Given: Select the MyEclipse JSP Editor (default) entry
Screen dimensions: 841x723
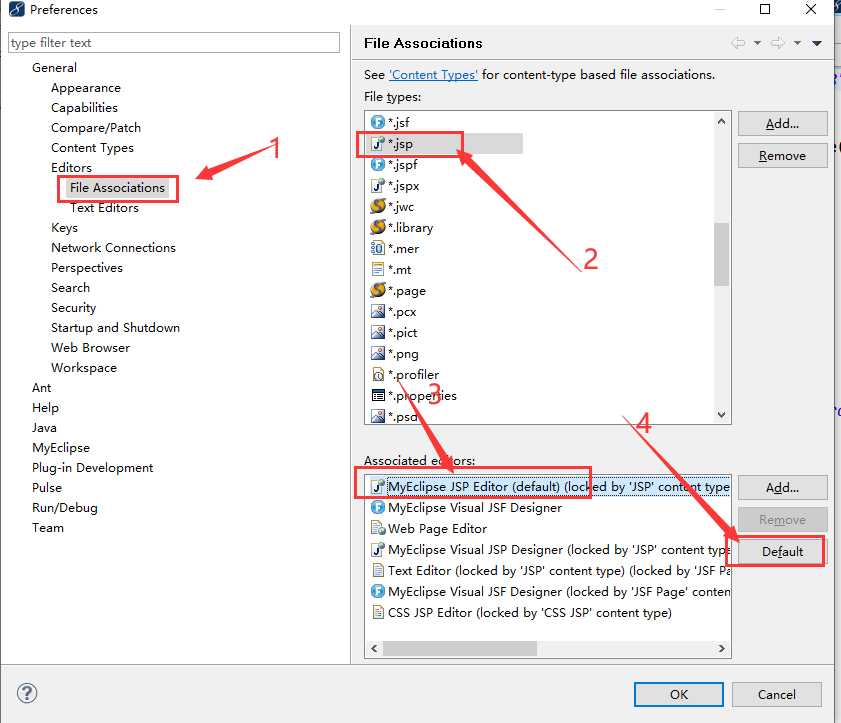Looking at the screenshot, I should 549,486.
